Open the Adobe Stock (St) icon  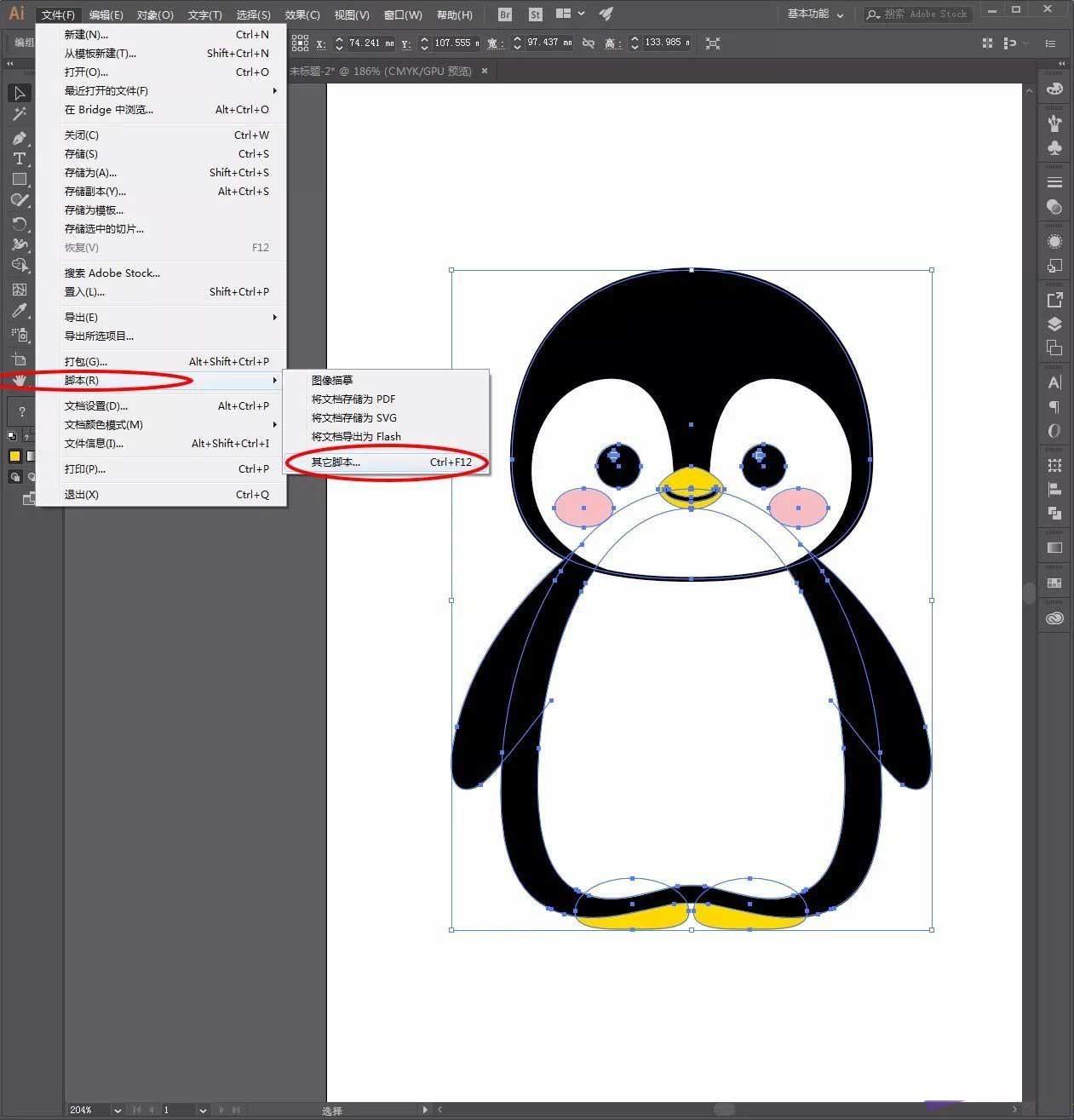coord(535,14)
